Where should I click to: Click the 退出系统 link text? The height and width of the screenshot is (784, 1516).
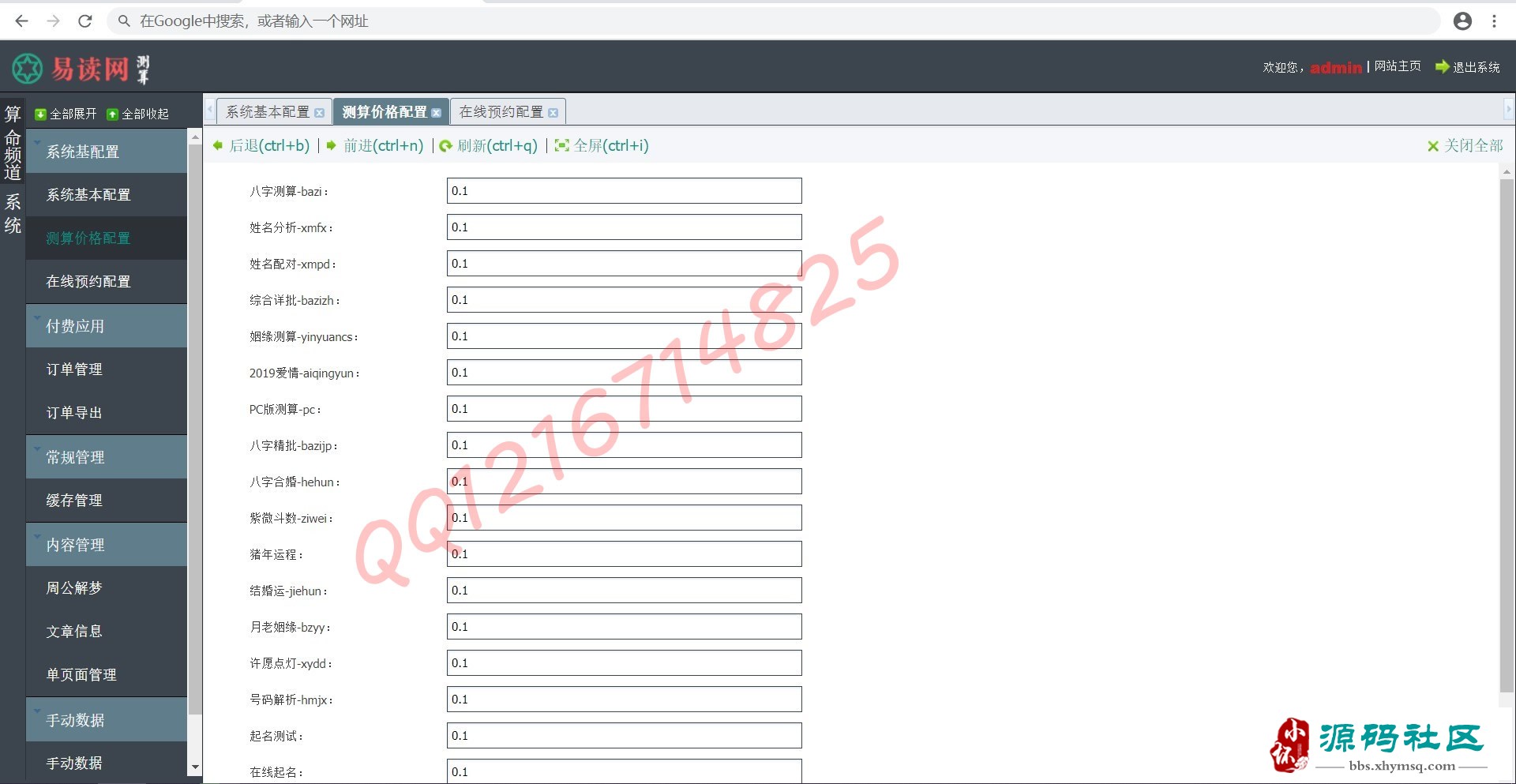[x=1476, y=67]
